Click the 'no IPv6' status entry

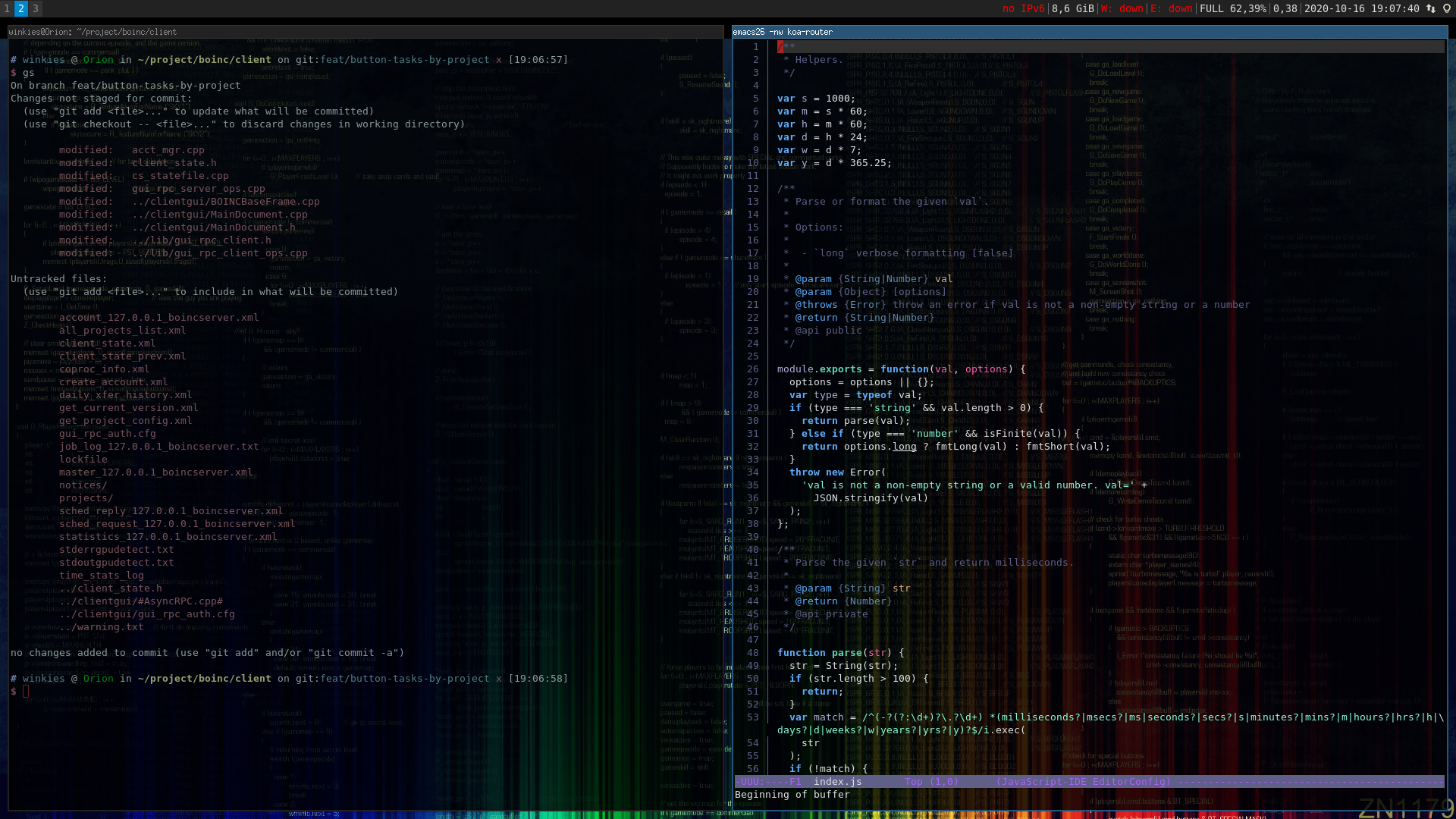tap(1023, 8)
